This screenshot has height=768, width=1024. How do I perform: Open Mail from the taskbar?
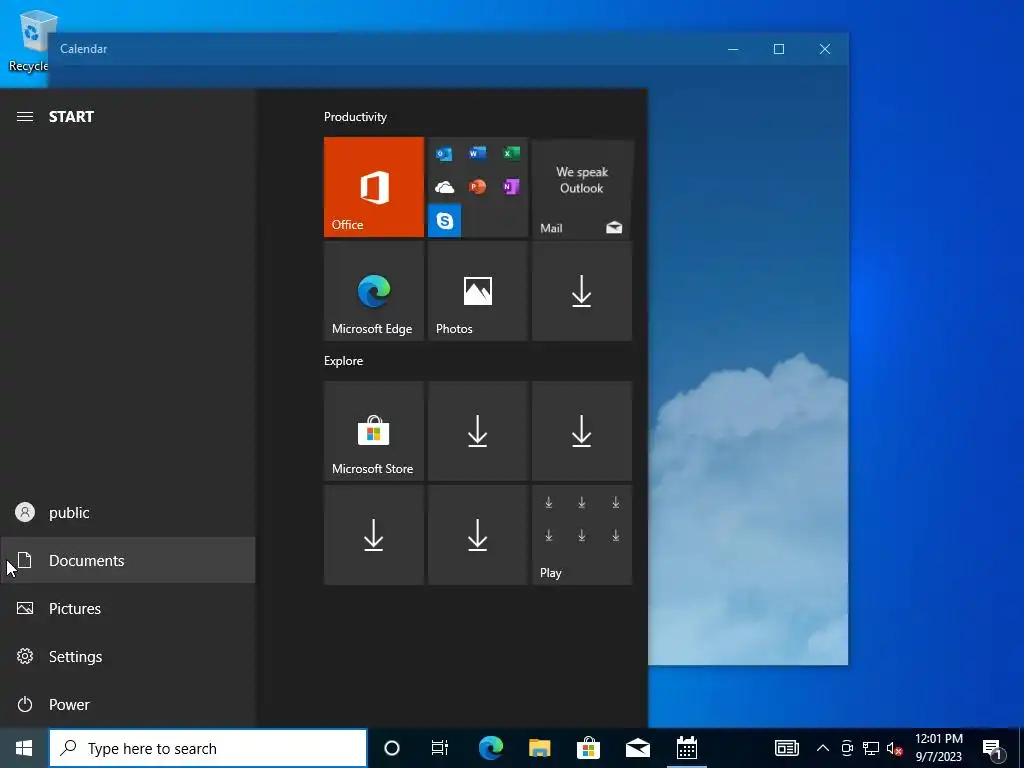tap(637, 748)
